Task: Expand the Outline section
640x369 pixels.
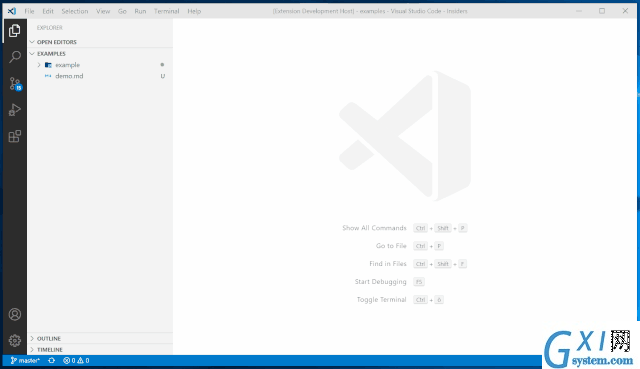Action: tap(32, 338)
